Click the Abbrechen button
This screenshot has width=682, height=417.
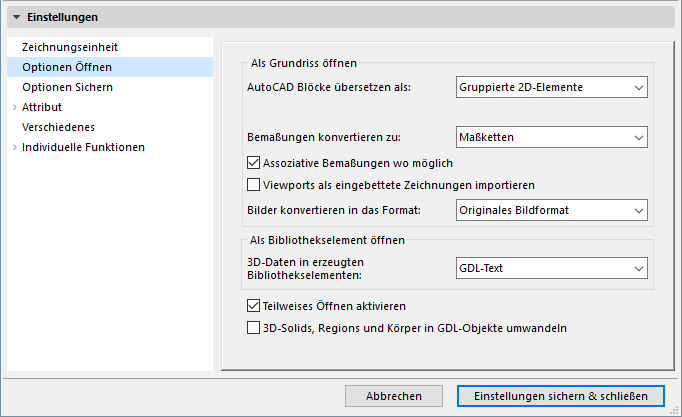coord(393,396)
